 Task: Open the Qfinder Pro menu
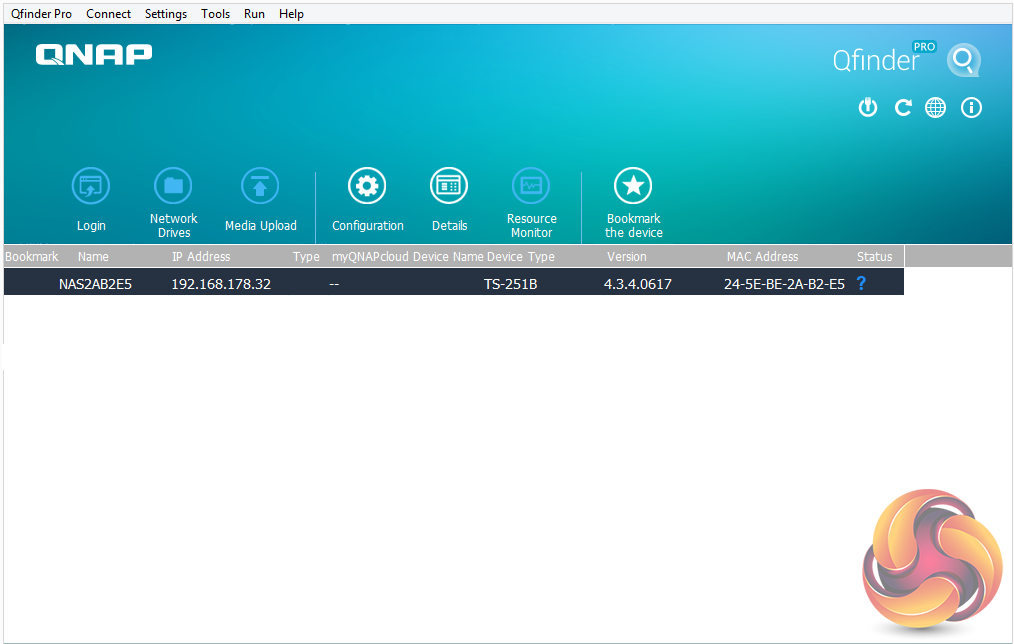coord(41,14)
